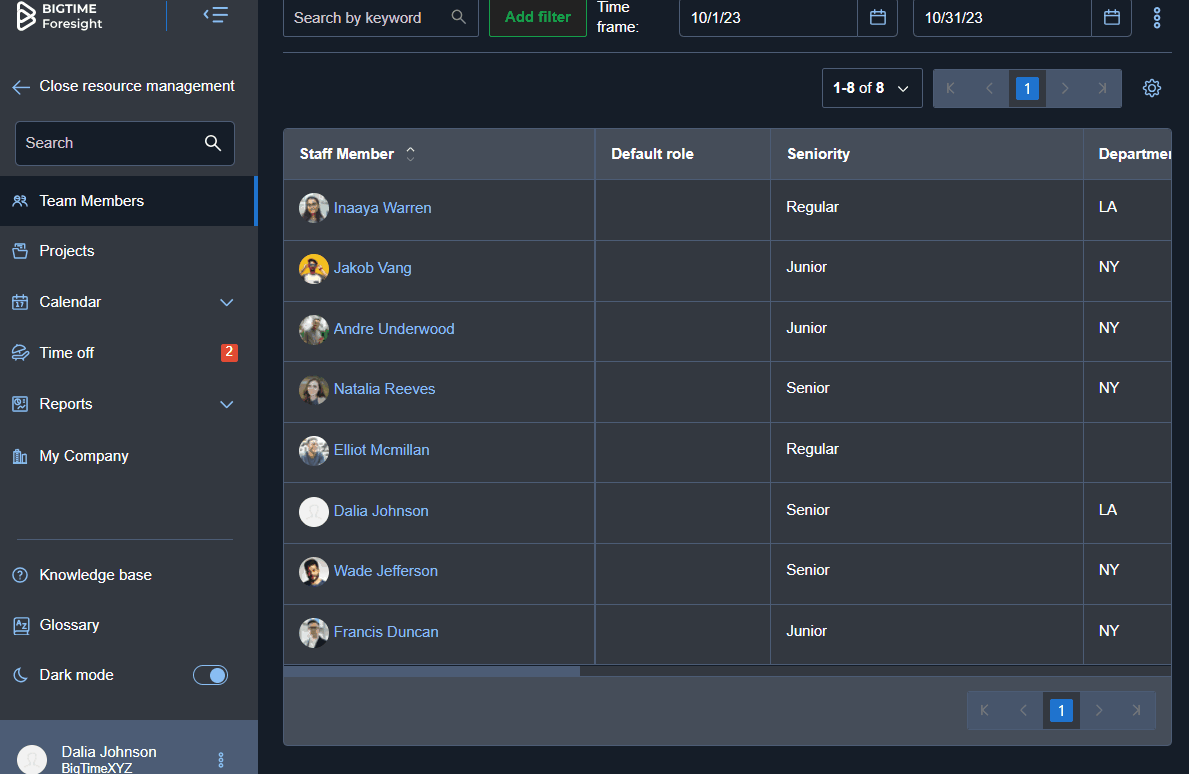Collapse the sidebar using the menu icon
This screenshot has width=1189, height=774.
pyautogui.click(x=215, y=14)
